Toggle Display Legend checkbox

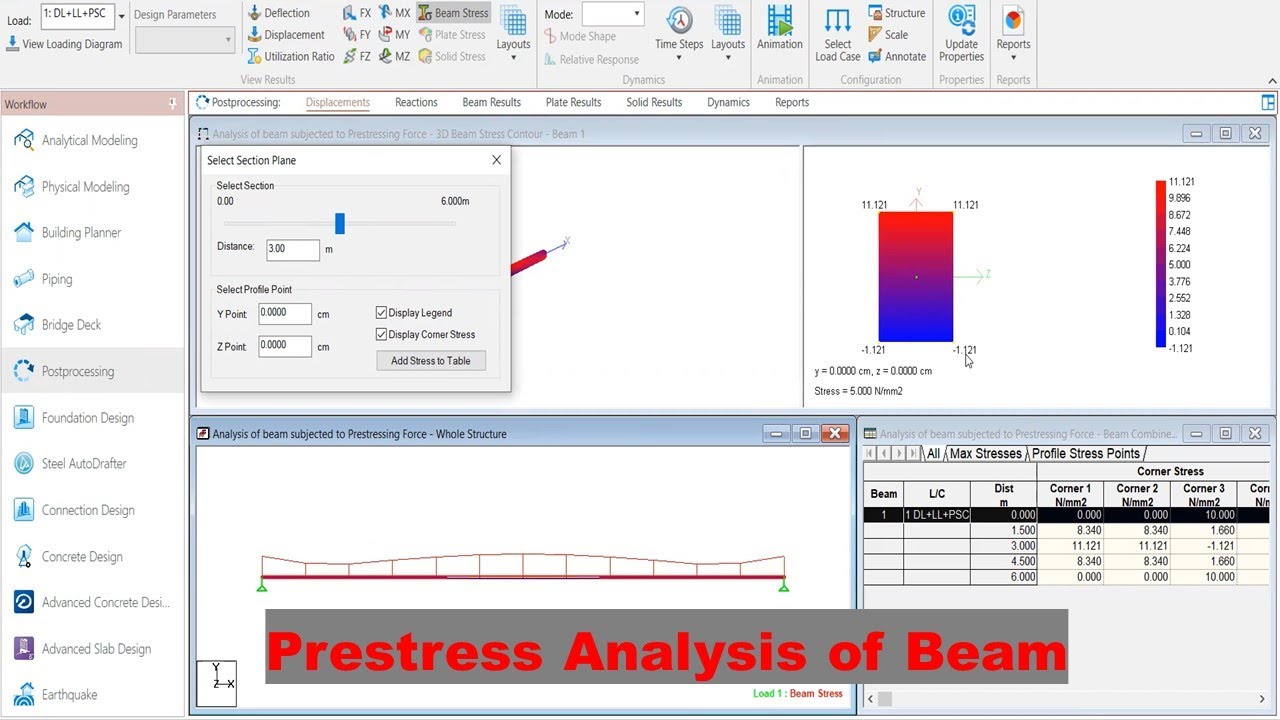pos(381,313)
